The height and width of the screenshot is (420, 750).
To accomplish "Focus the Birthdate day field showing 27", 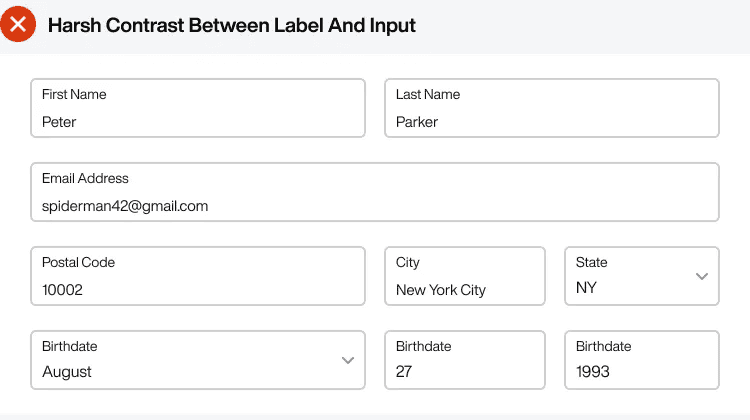I will pos(465,360).
